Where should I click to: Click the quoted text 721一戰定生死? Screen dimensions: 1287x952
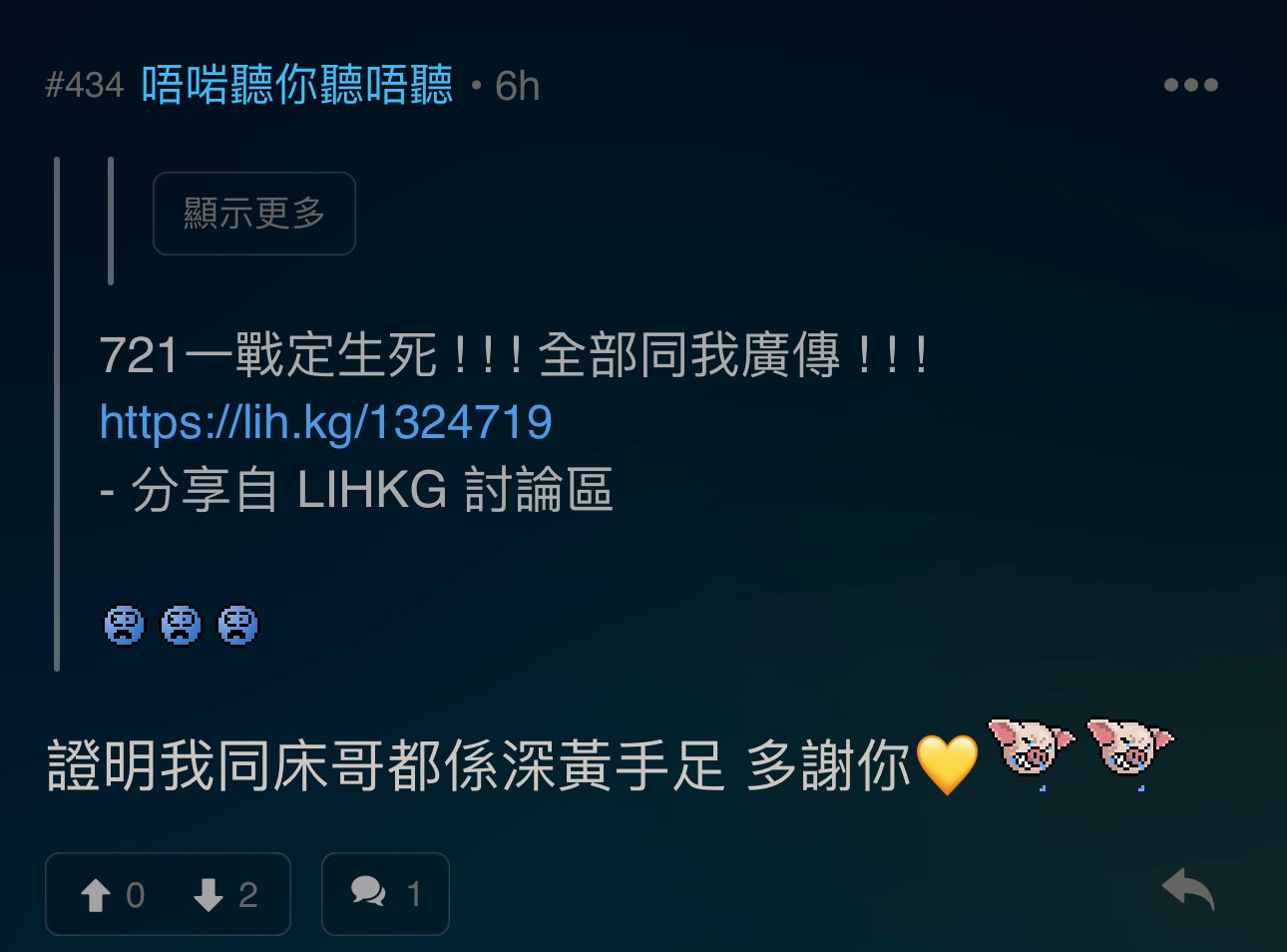point(268,354)
